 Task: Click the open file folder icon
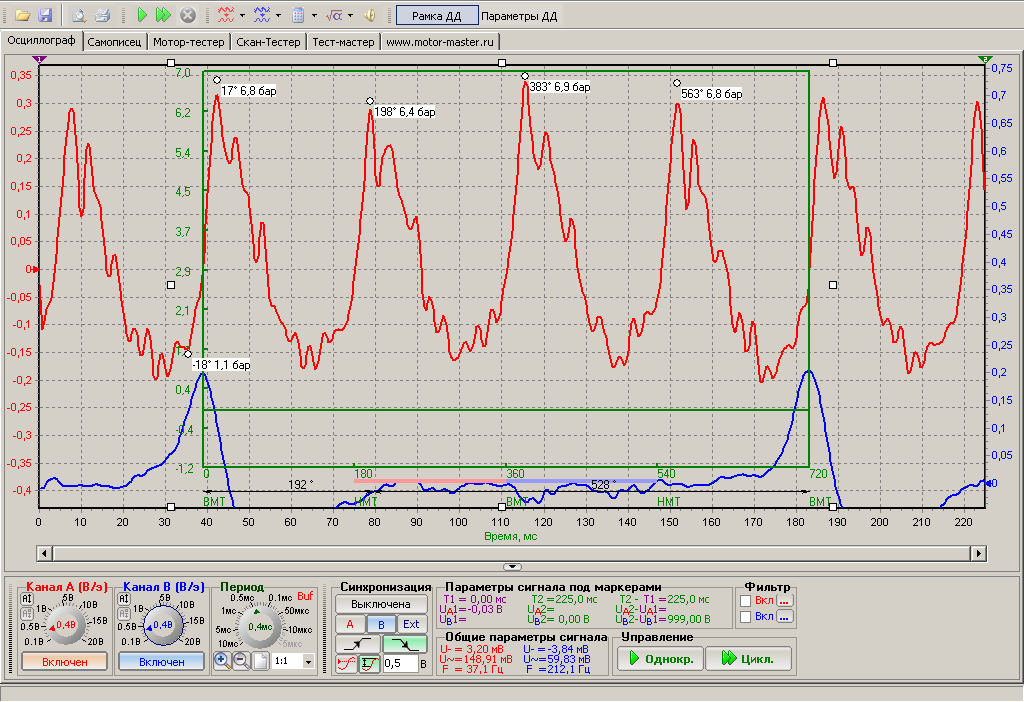[21, 16]
